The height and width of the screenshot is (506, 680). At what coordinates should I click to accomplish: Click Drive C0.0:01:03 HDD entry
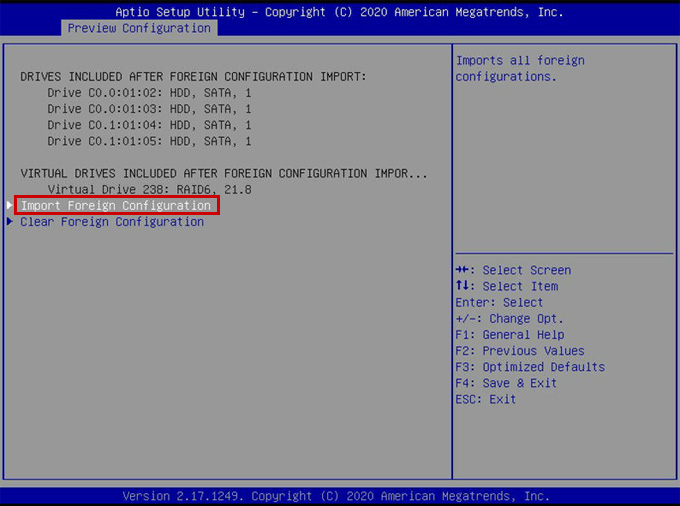[x=149, y=109]
